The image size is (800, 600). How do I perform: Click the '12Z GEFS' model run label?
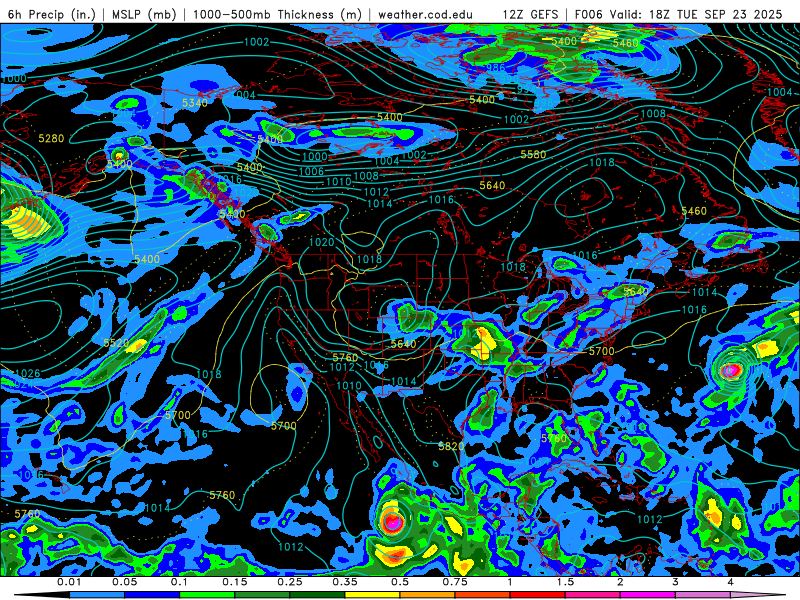coord(530,14)
